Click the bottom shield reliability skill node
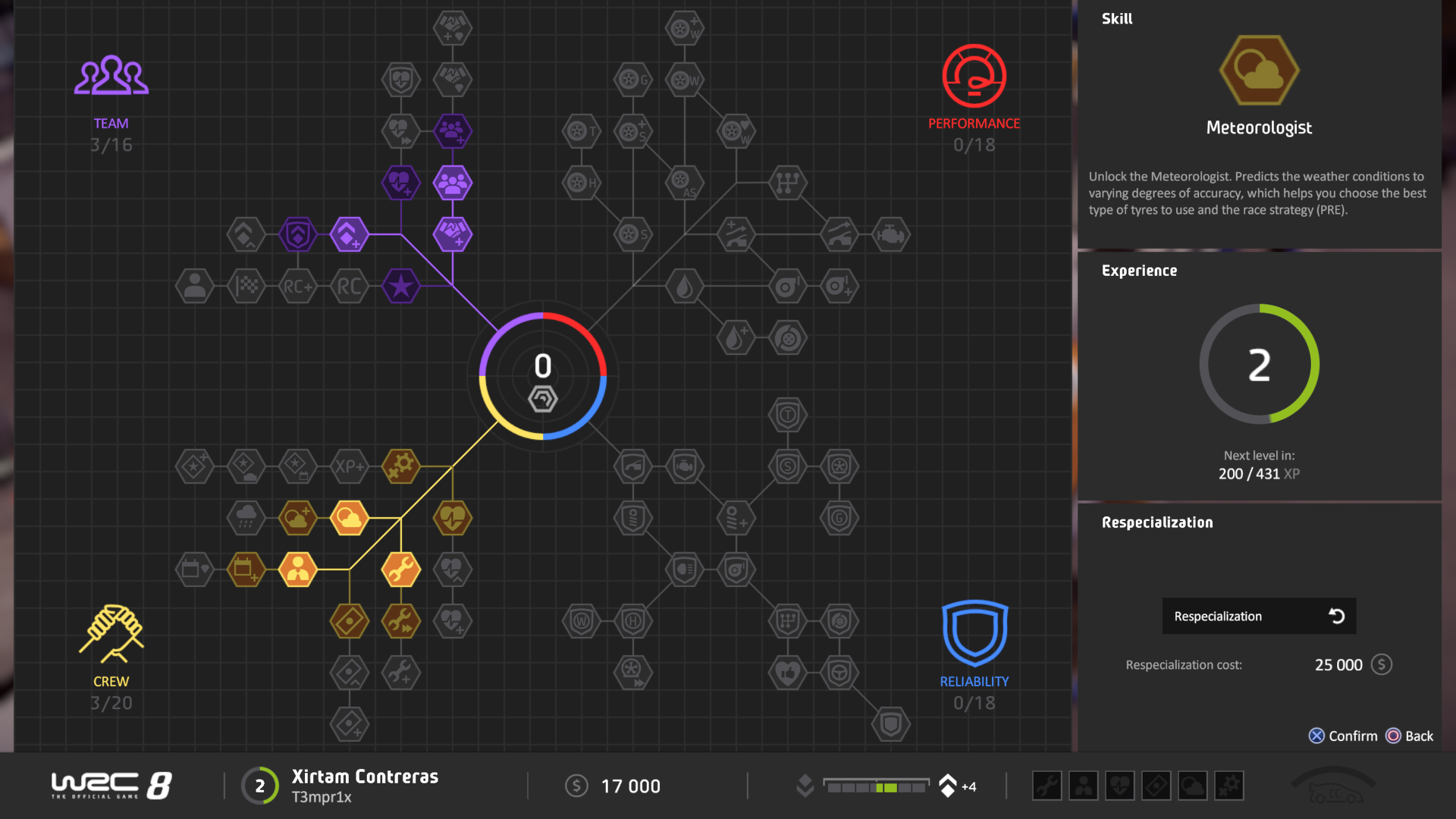Image resolution: width=1456 pixels, height=819 pixels. [891, 724]
